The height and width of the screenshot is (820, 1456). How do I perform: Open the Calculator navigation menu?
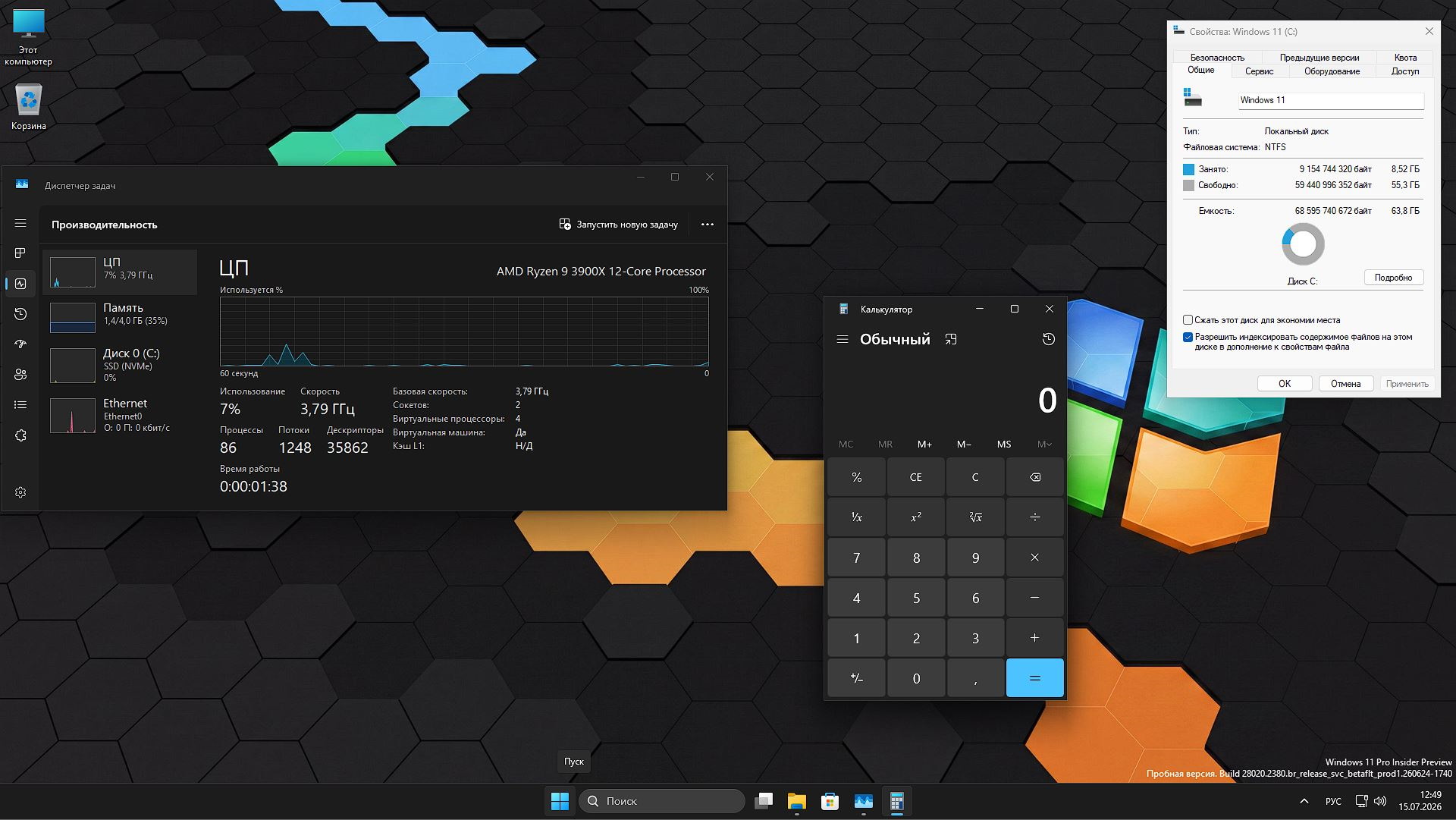pos(842,339)
